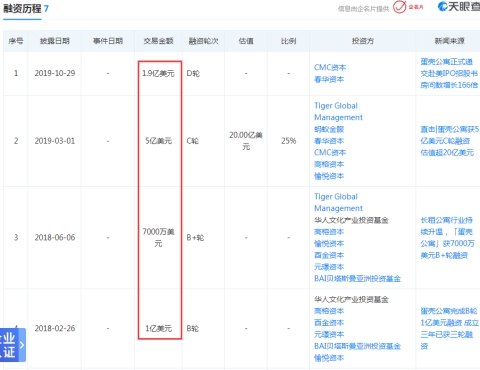This screenshot has width=480, height=370.
Task: Select the 1亿美元 amount cell
Action: tap(158, 328)
